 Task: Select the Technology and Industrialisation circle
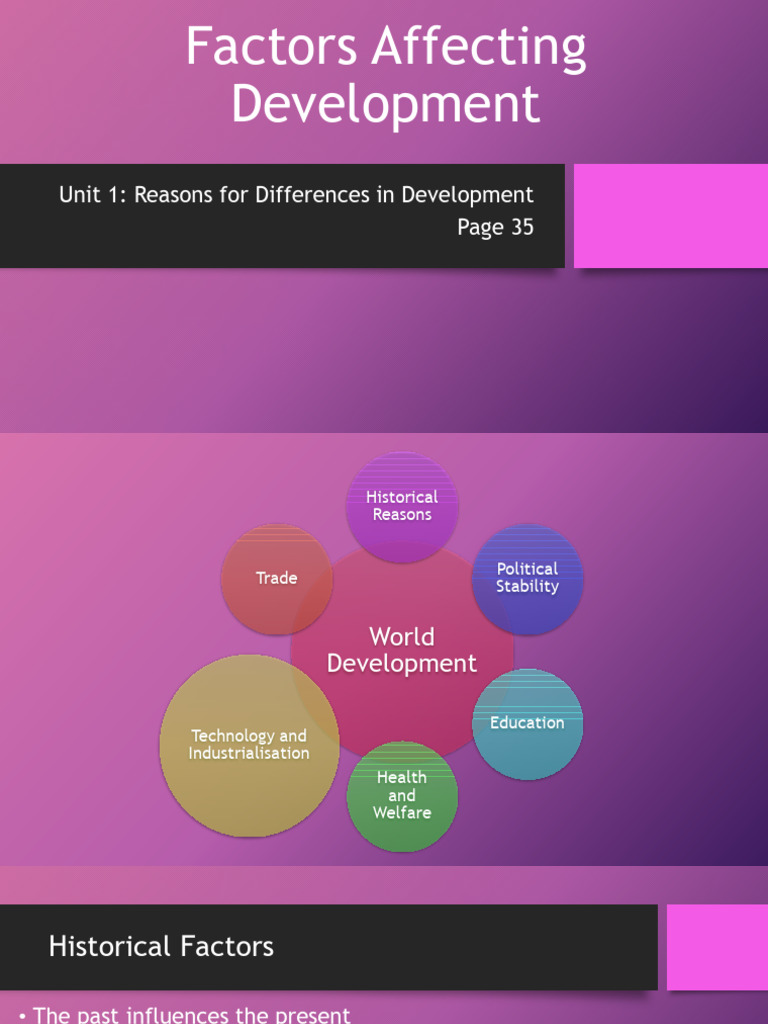[249, 745]
